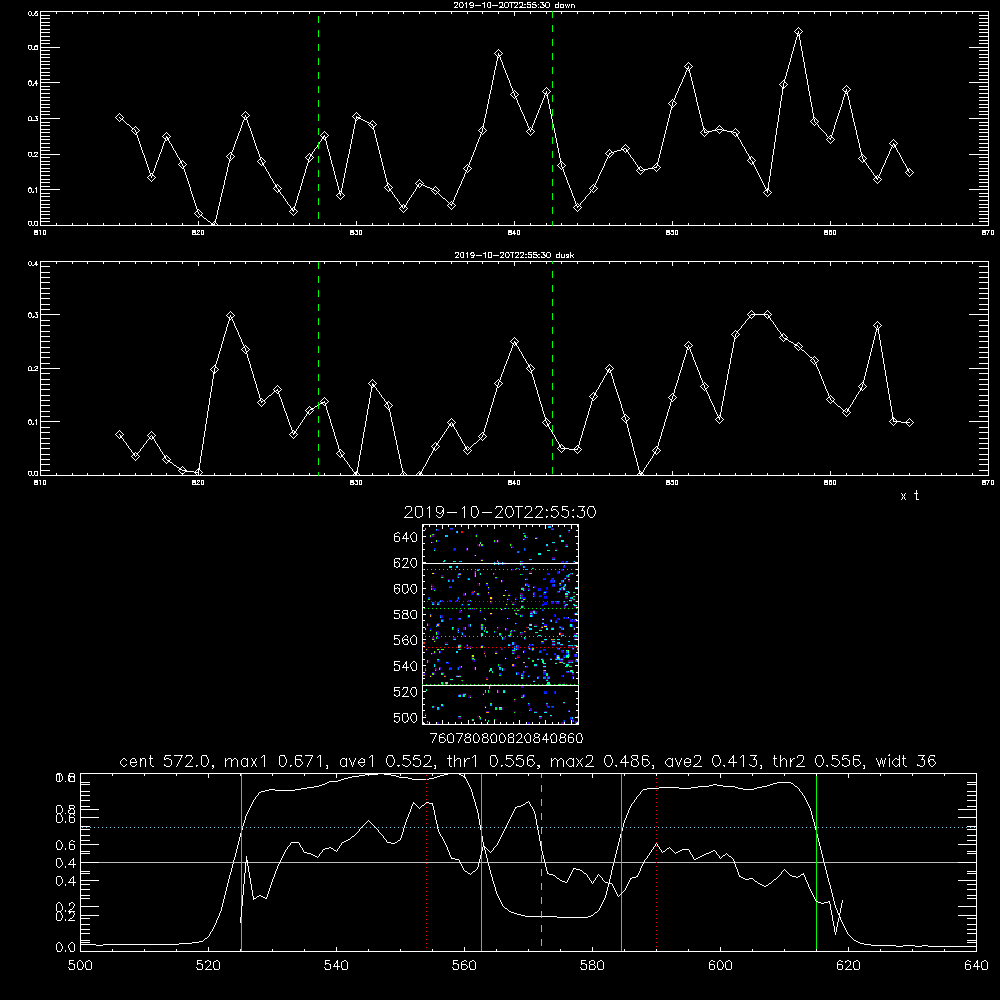Click the red dotted line near 590
Image resolution: width=1000 pixels, height=1000 pixels.
pyautogui.click(x=656, y=861)
